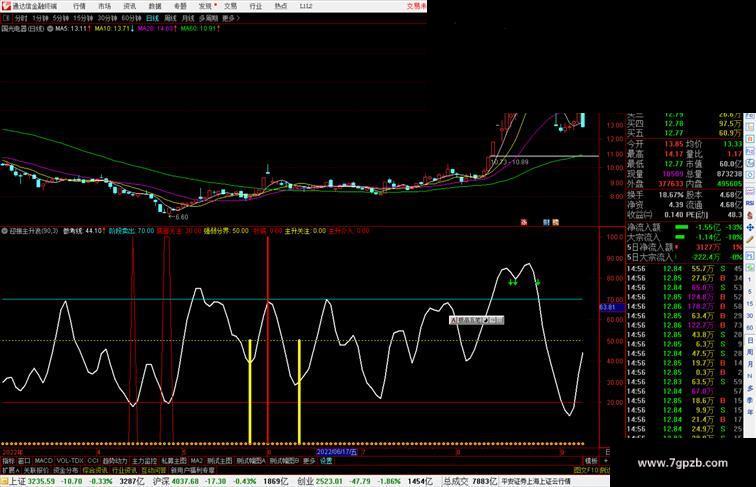Select 月线 monthly period

pyautogui.click(x=188, y=18)
